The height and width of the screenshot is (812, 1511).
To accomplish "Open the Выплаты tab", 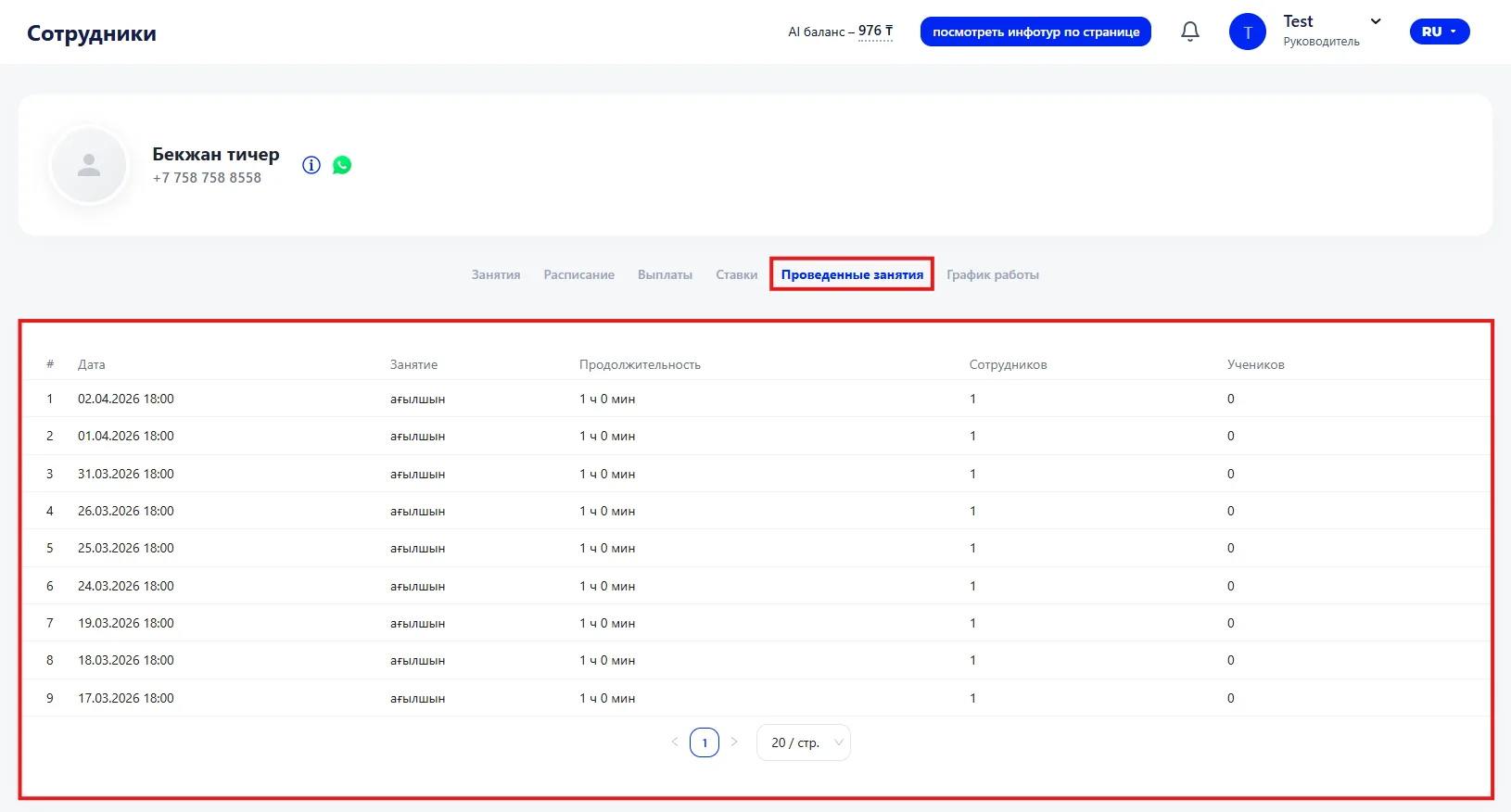I will click(666, 274).
